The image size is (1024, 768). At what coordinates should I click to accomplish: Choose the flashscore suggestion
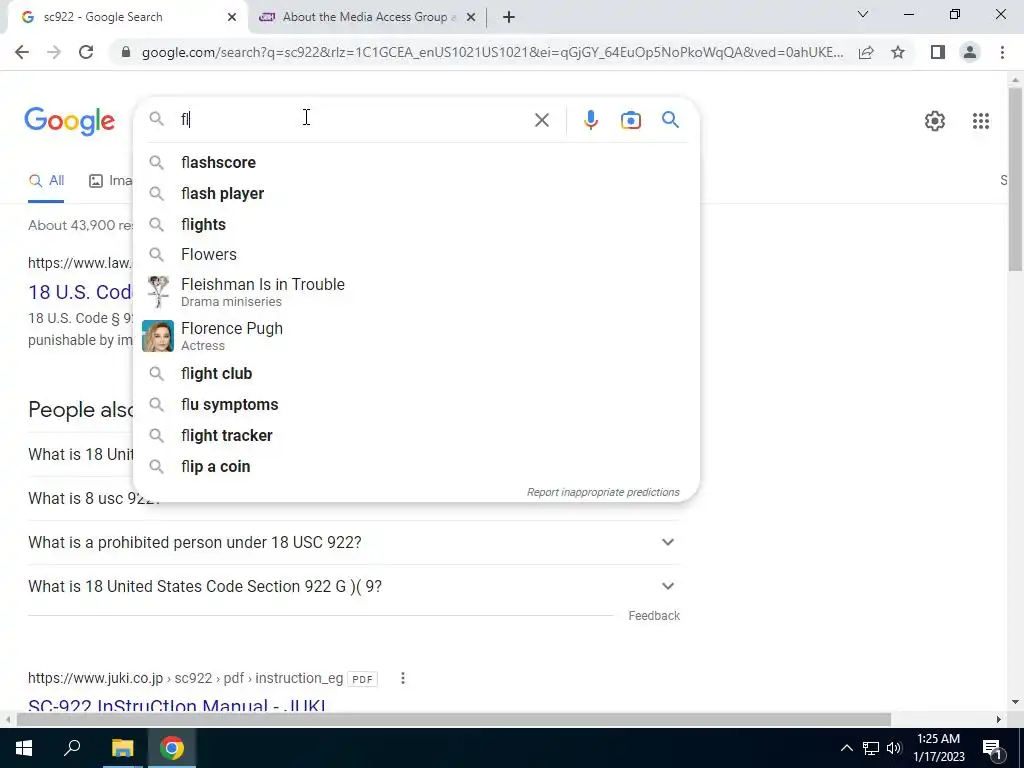(x=416, y=163)
